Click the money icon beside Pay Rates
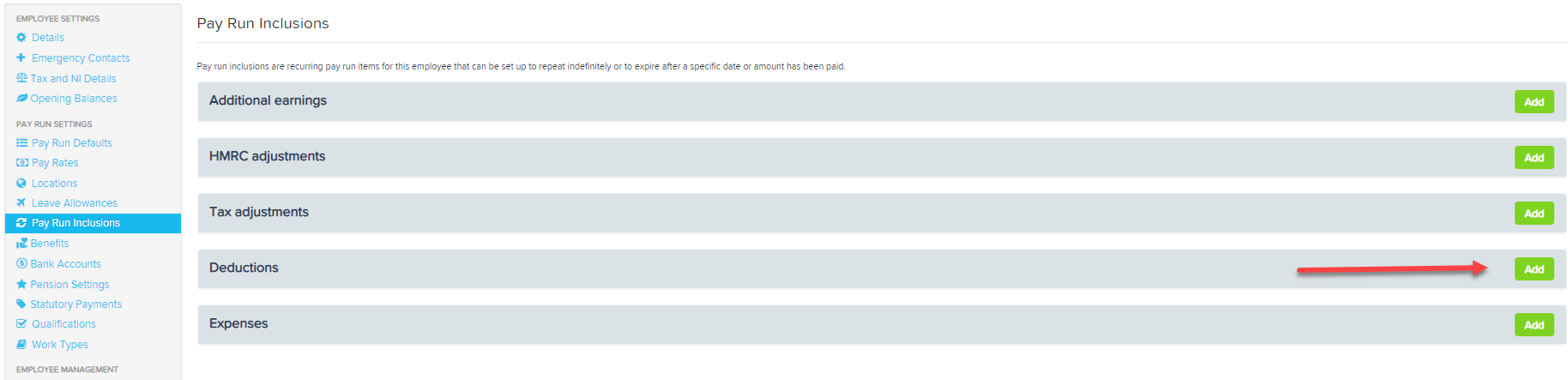The width and height of the screenshot is (1568, 380). point(21,163)
